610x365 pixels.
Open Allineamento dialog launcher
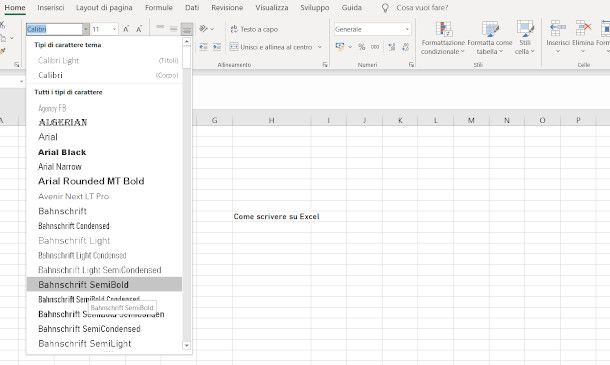point(325,65)
